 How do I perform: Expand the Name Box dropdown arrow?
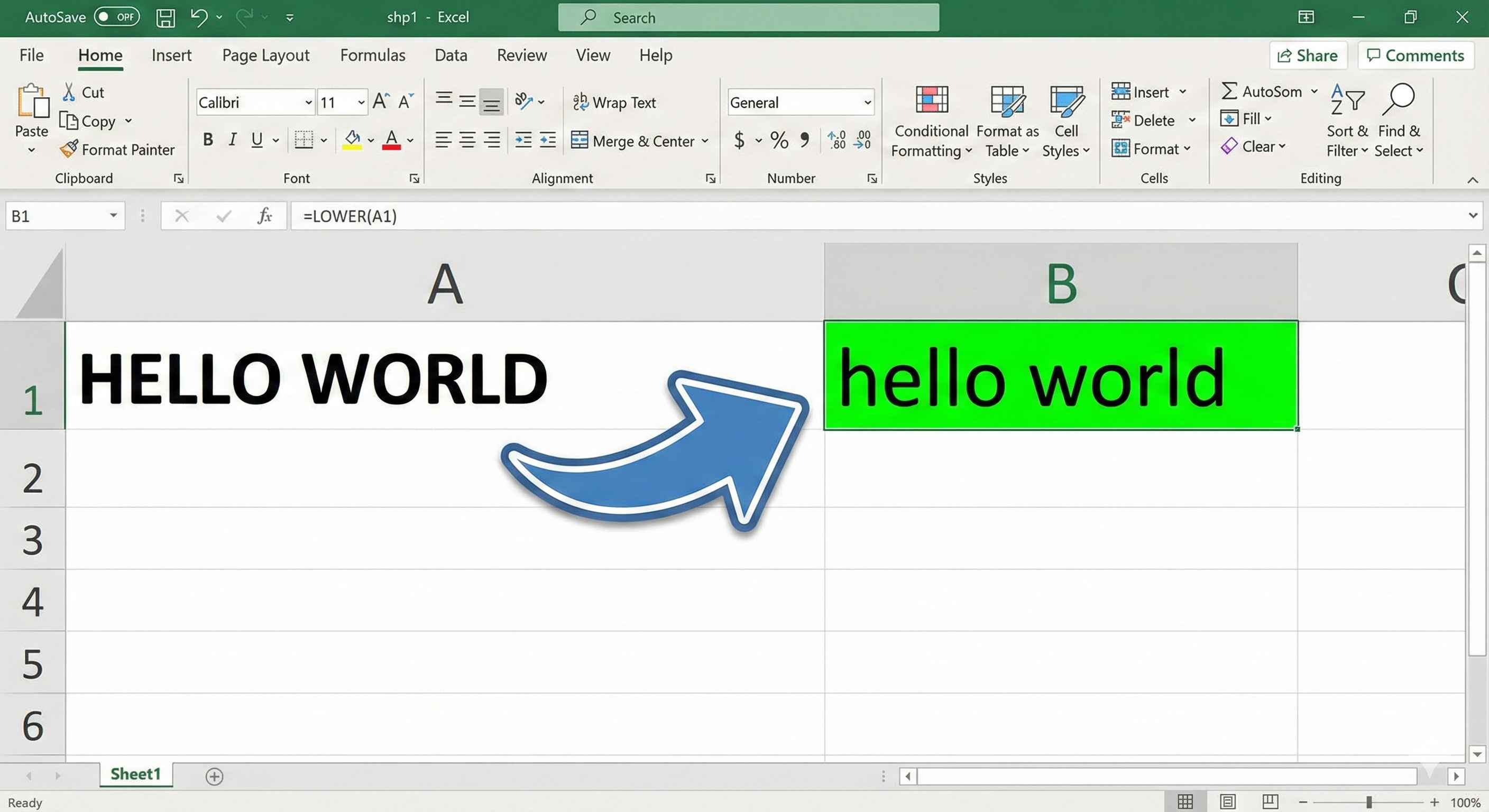pos(113,216)
